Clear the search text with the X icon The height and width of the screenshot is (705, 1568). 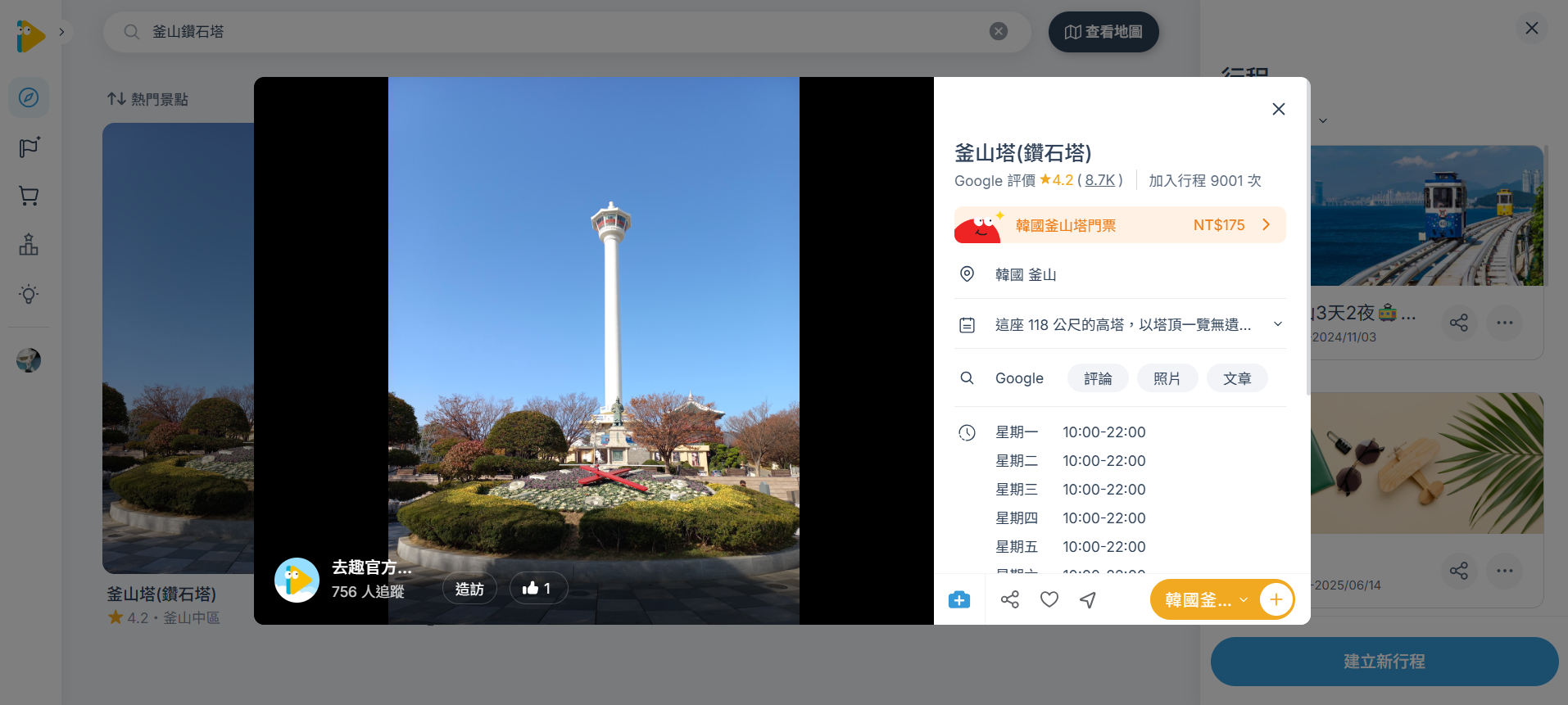[999, 32]
